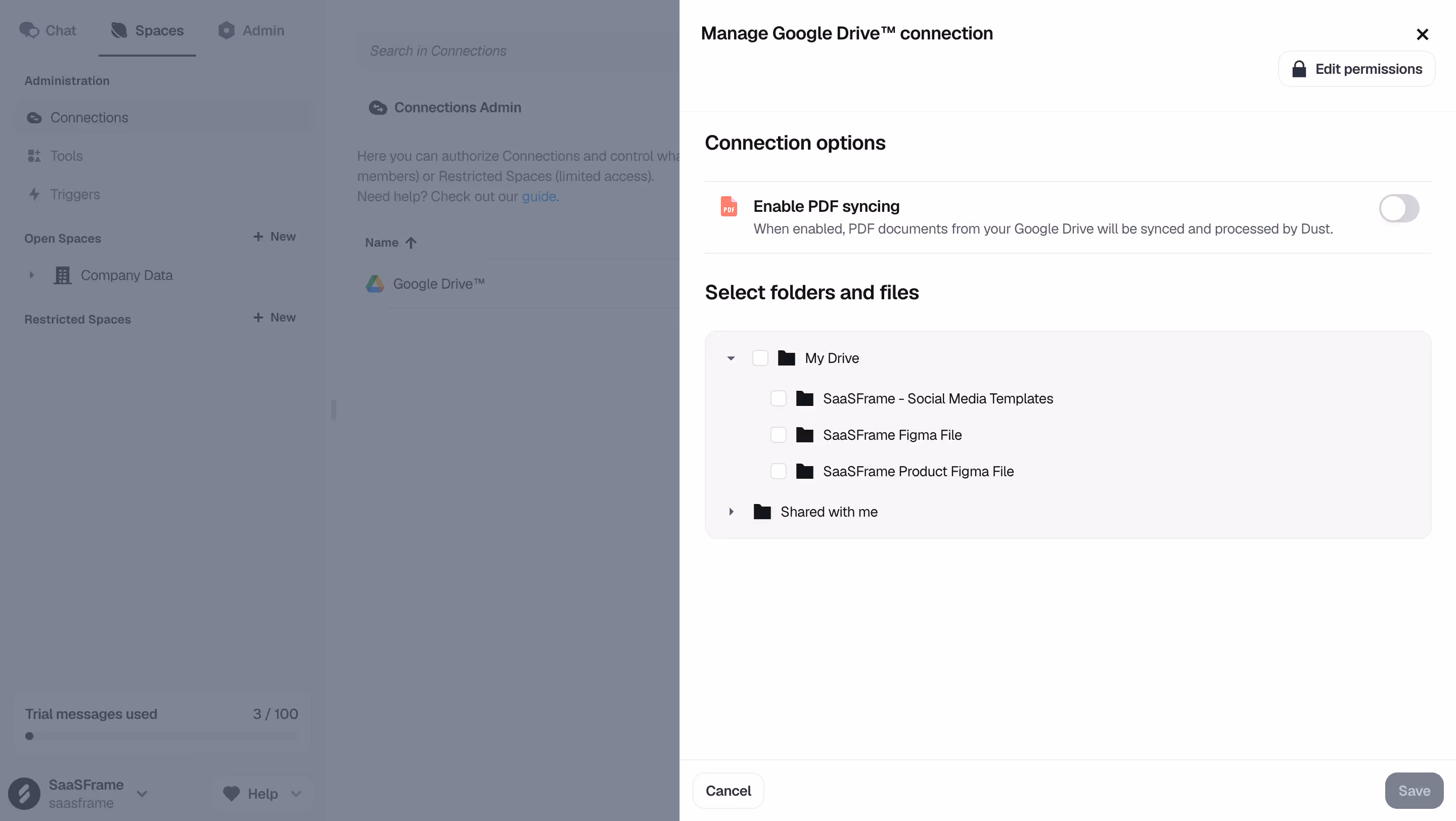
Task: Expand the Company Data space
Action: pyautogui.click(x=32, y=275)
